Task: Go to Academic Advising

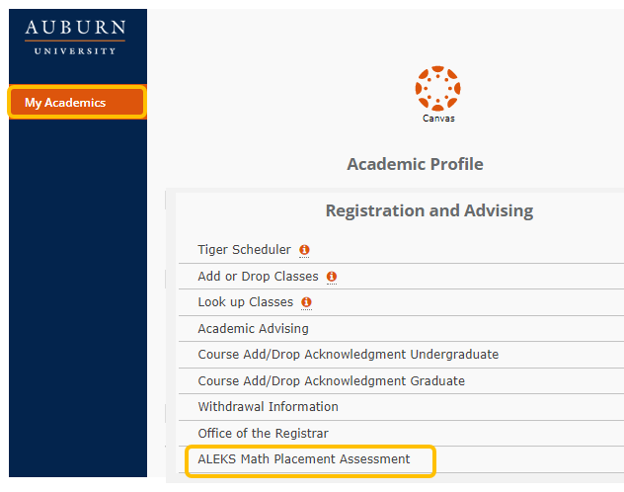Action: 253,328
